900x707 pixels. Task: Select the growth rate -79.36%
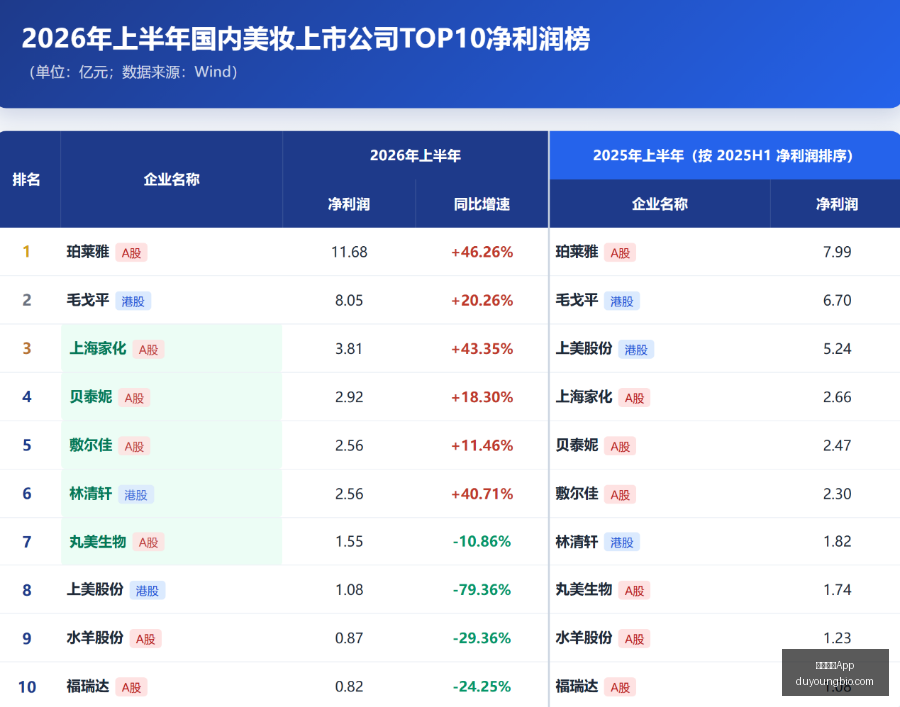[482, 589]
